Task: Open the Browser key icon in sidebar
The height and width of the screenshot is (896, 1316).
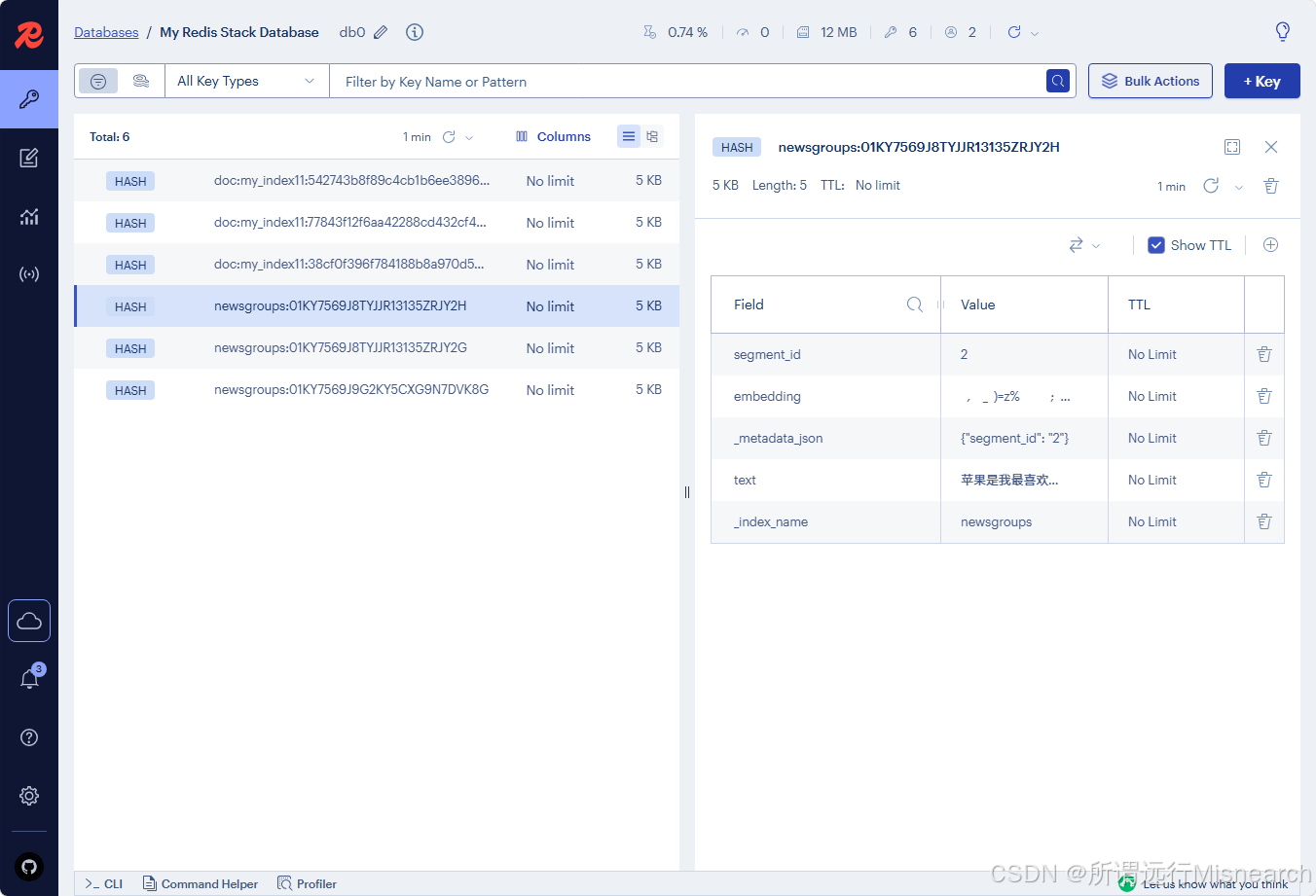Action: pos(29,99)
